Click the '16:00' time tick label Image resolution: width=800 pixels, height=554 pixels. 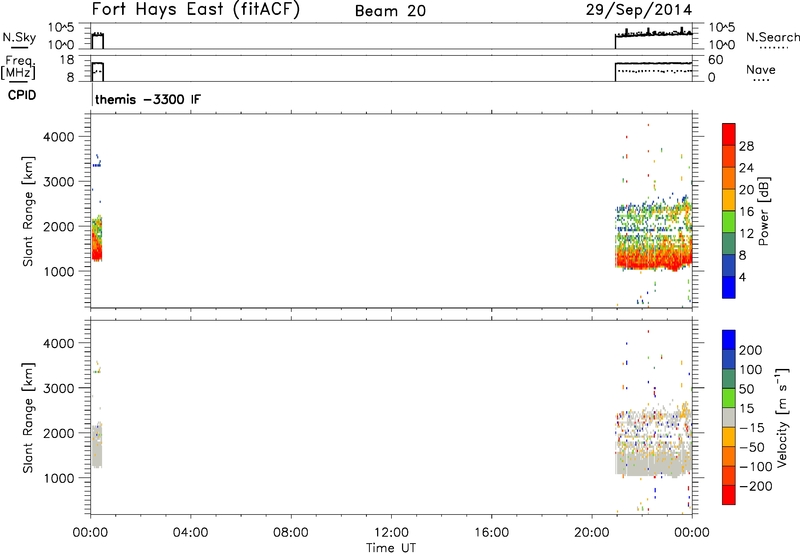coord(491,533)
